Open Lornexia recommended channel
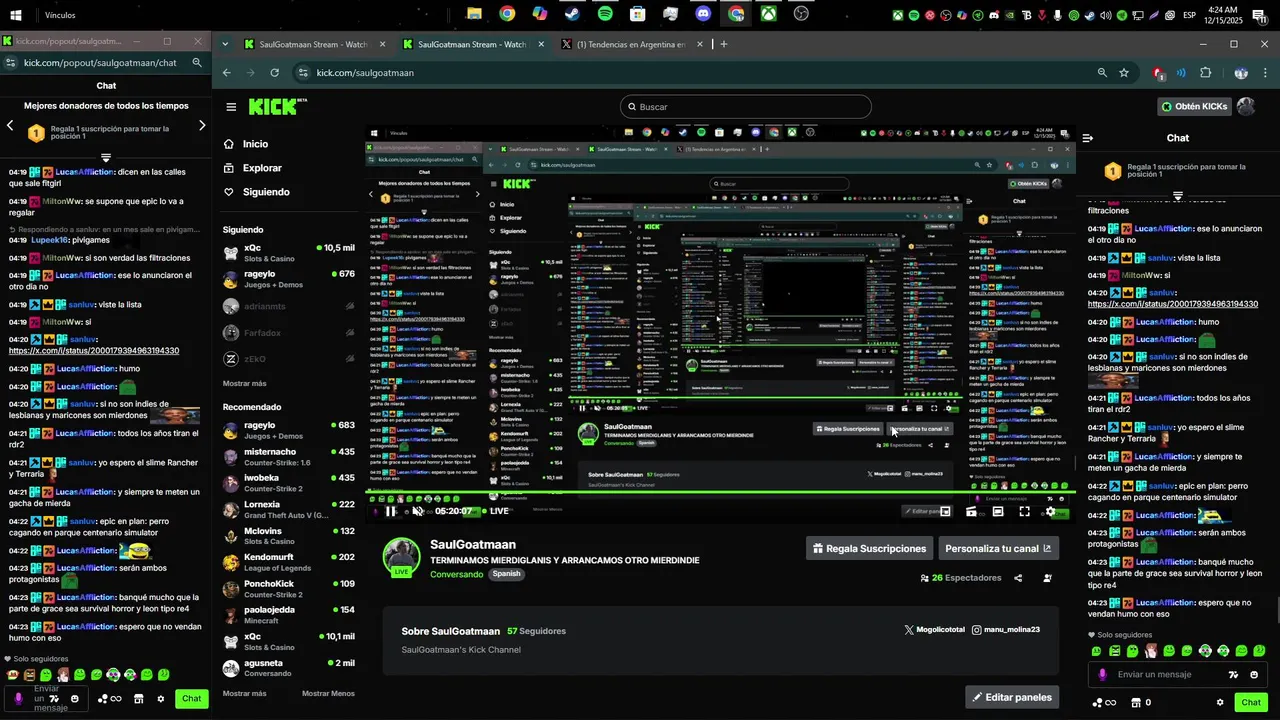 click(288, 510)
